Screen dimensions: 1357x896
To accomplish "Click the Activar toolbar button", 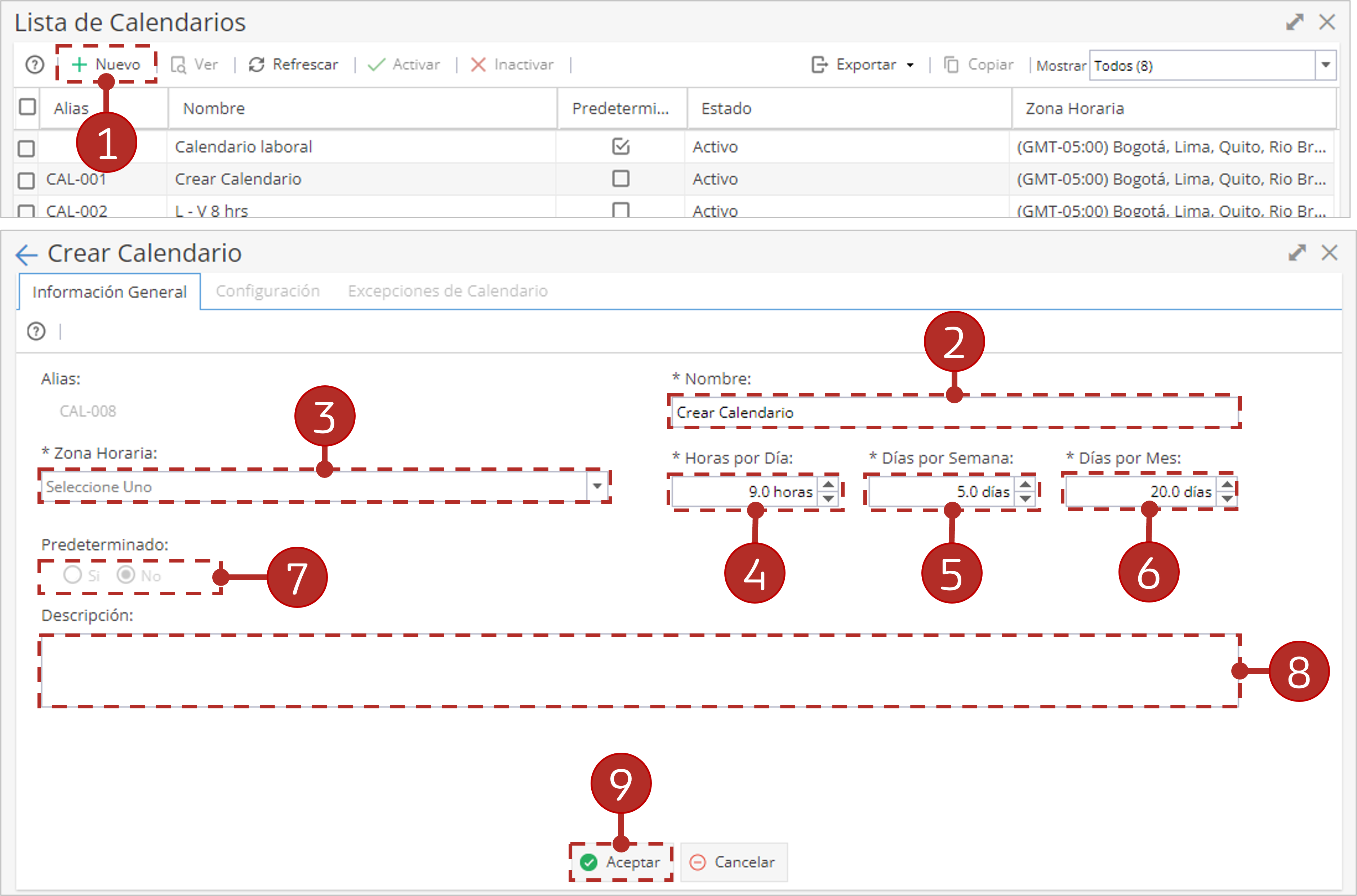I will point(404,64).
